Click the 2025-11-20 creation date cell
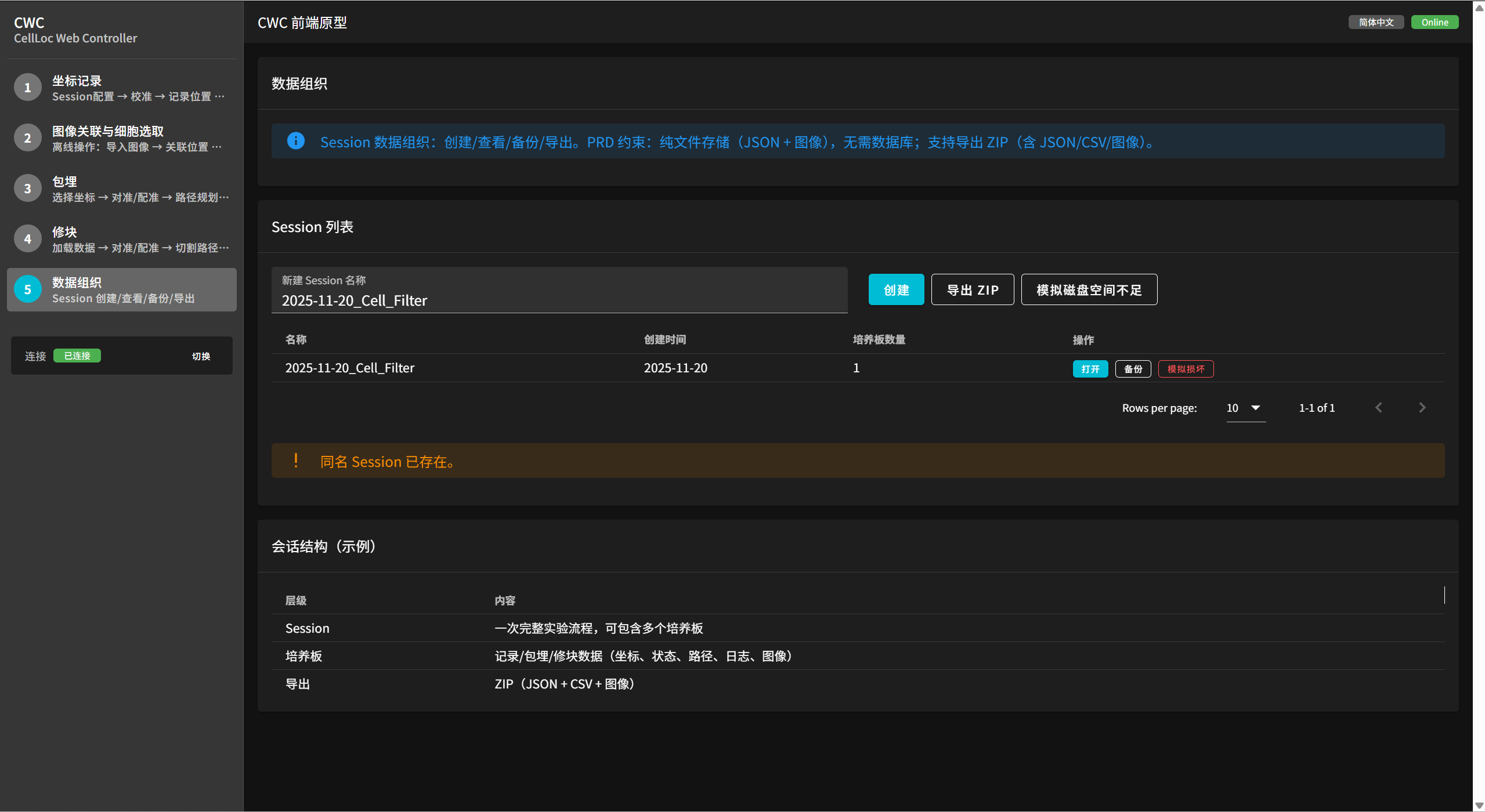Image resolution: width=1485 pixels, height=812 pixels. 675,368
